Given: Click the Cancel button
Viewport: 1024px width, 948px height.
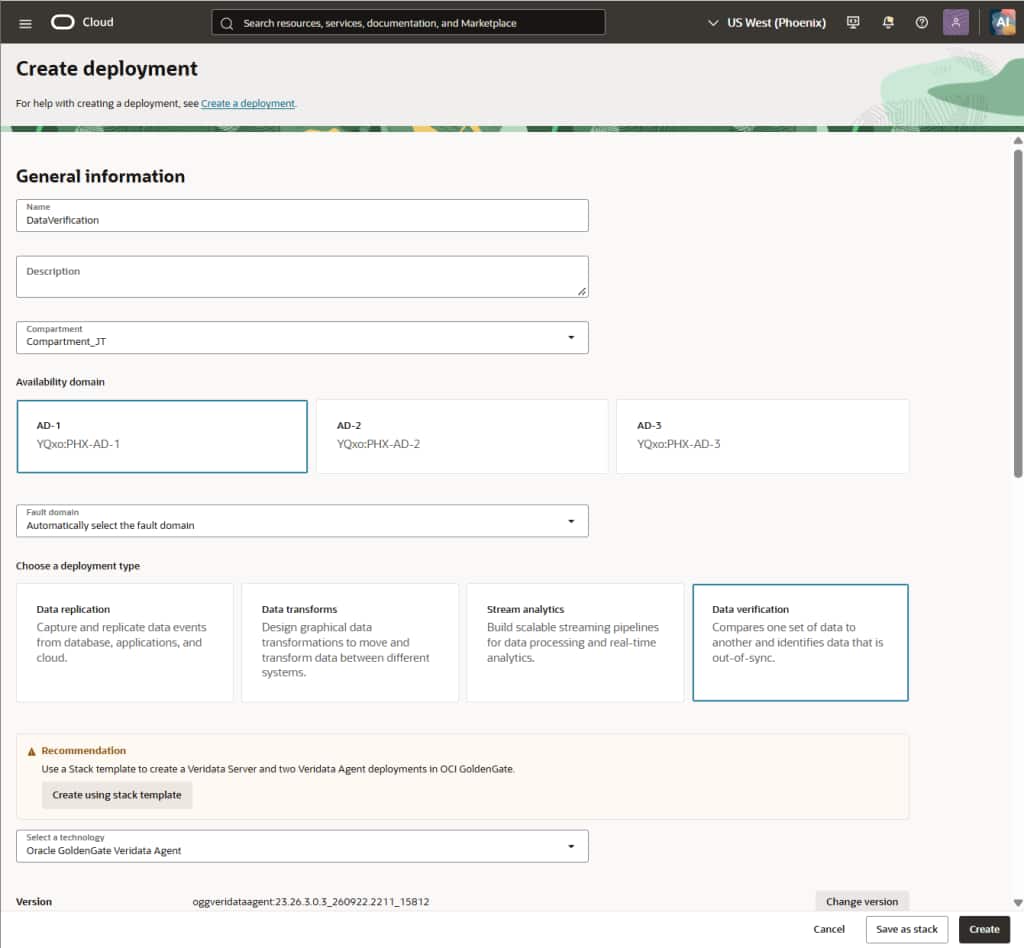Looking at the screenshot, I should [x=829, y=929].
